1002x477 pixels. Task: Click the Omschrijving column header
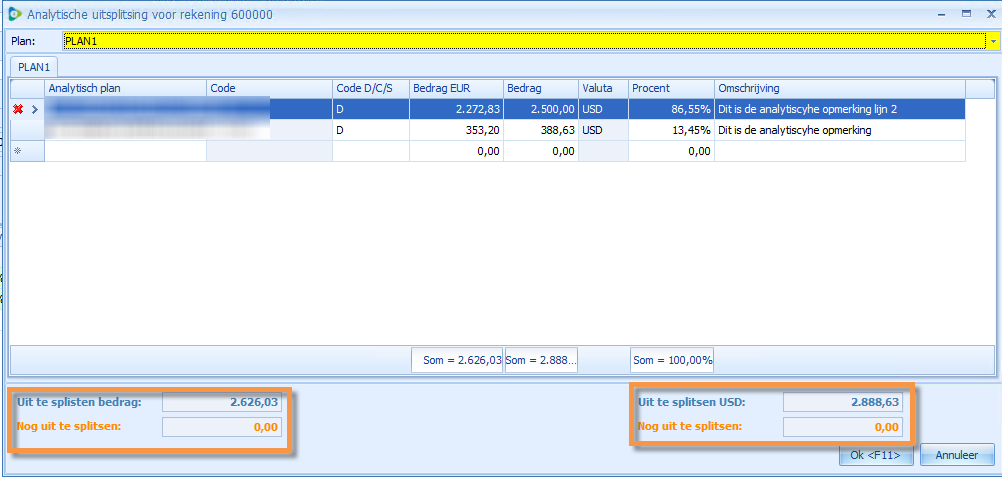point(838,88)
